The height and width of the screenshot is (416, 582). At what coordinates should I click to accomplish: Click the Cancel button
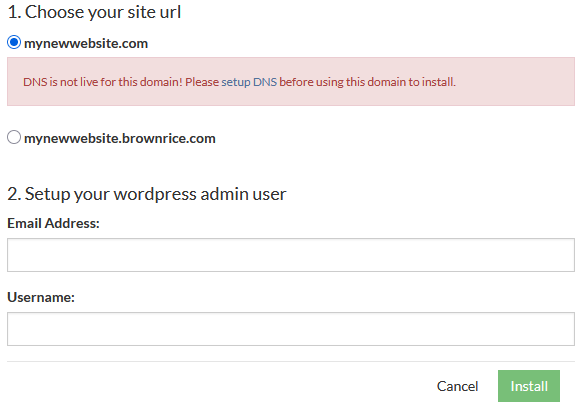coord(457,386)
